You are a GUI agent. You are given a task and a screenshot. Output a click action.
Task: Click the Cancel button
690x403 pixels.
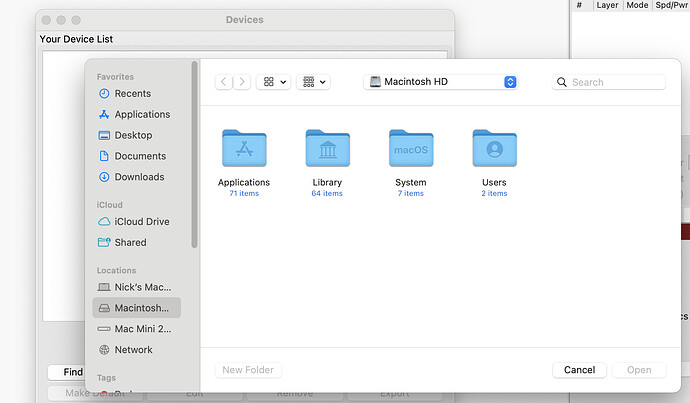[x=580, y=370]
